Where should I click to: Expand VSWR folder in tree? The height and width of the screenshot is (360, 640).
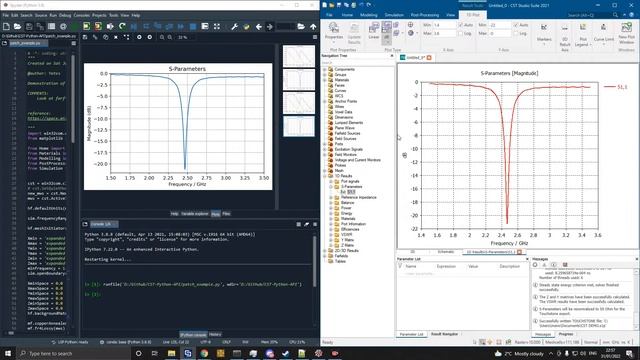pyautogui.click(x=331, y=235)
